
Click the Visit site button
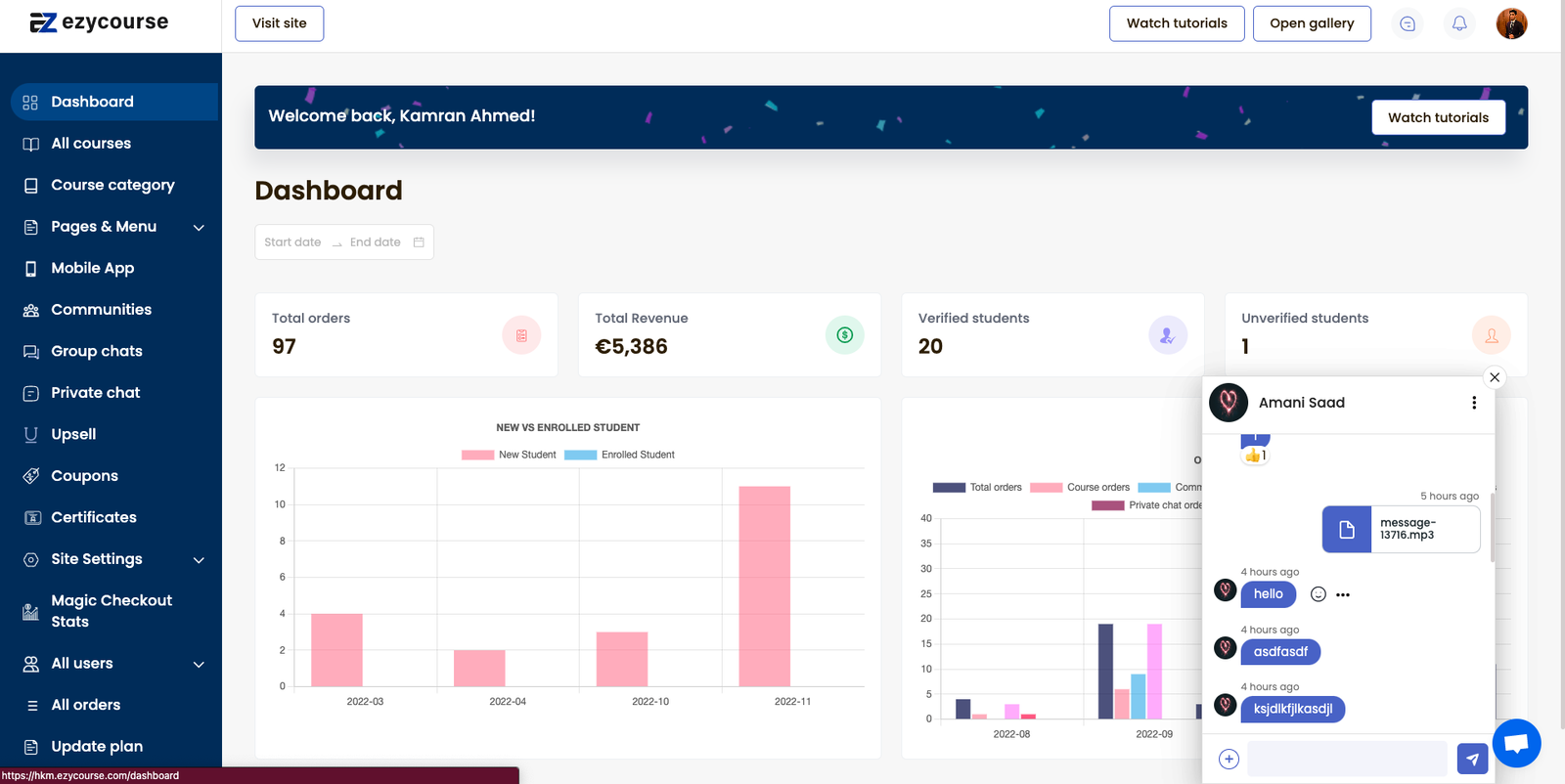click(x=279, y=23)
